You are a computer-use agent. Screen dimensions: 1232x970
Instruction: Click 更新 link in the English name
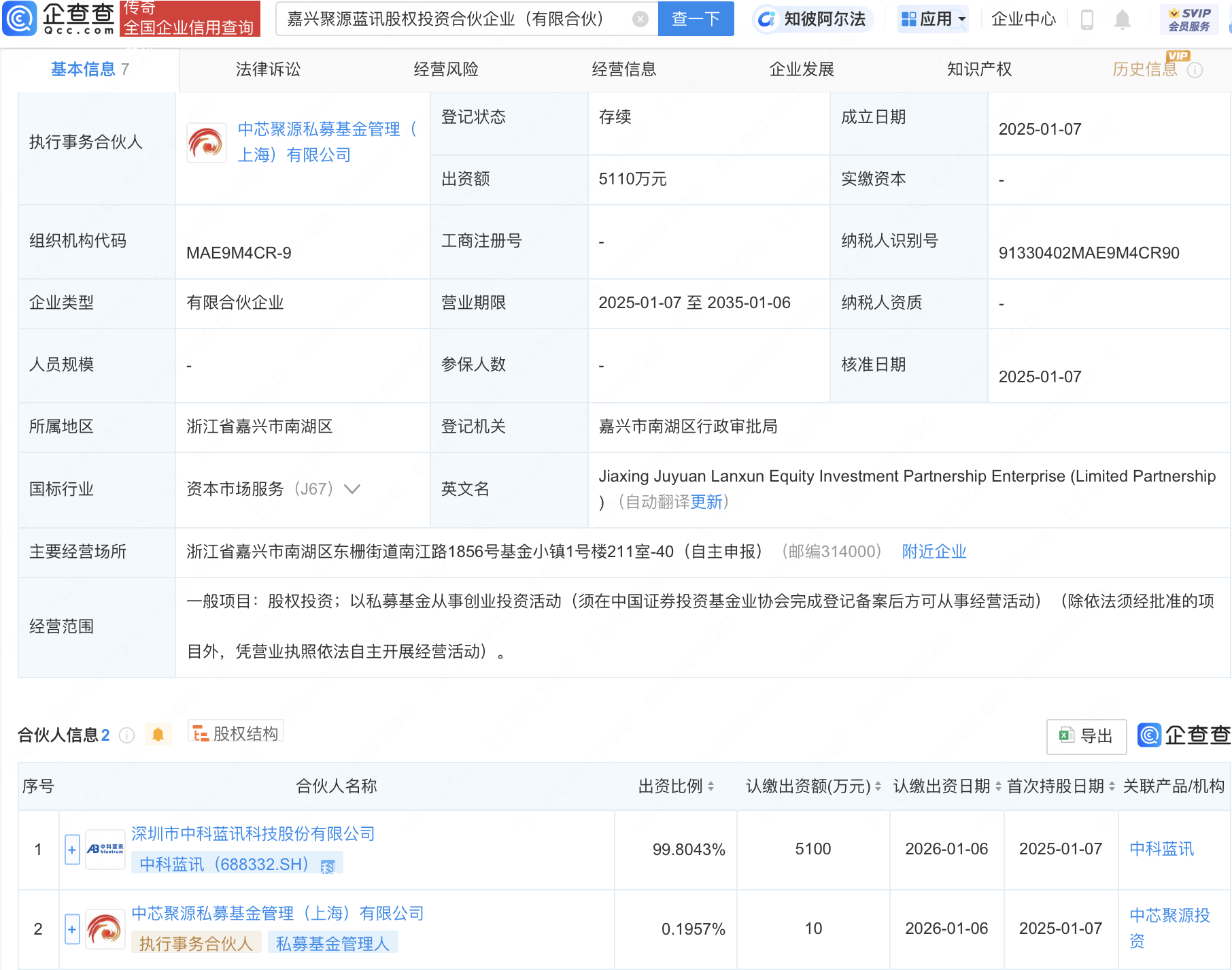coord(706,502)
